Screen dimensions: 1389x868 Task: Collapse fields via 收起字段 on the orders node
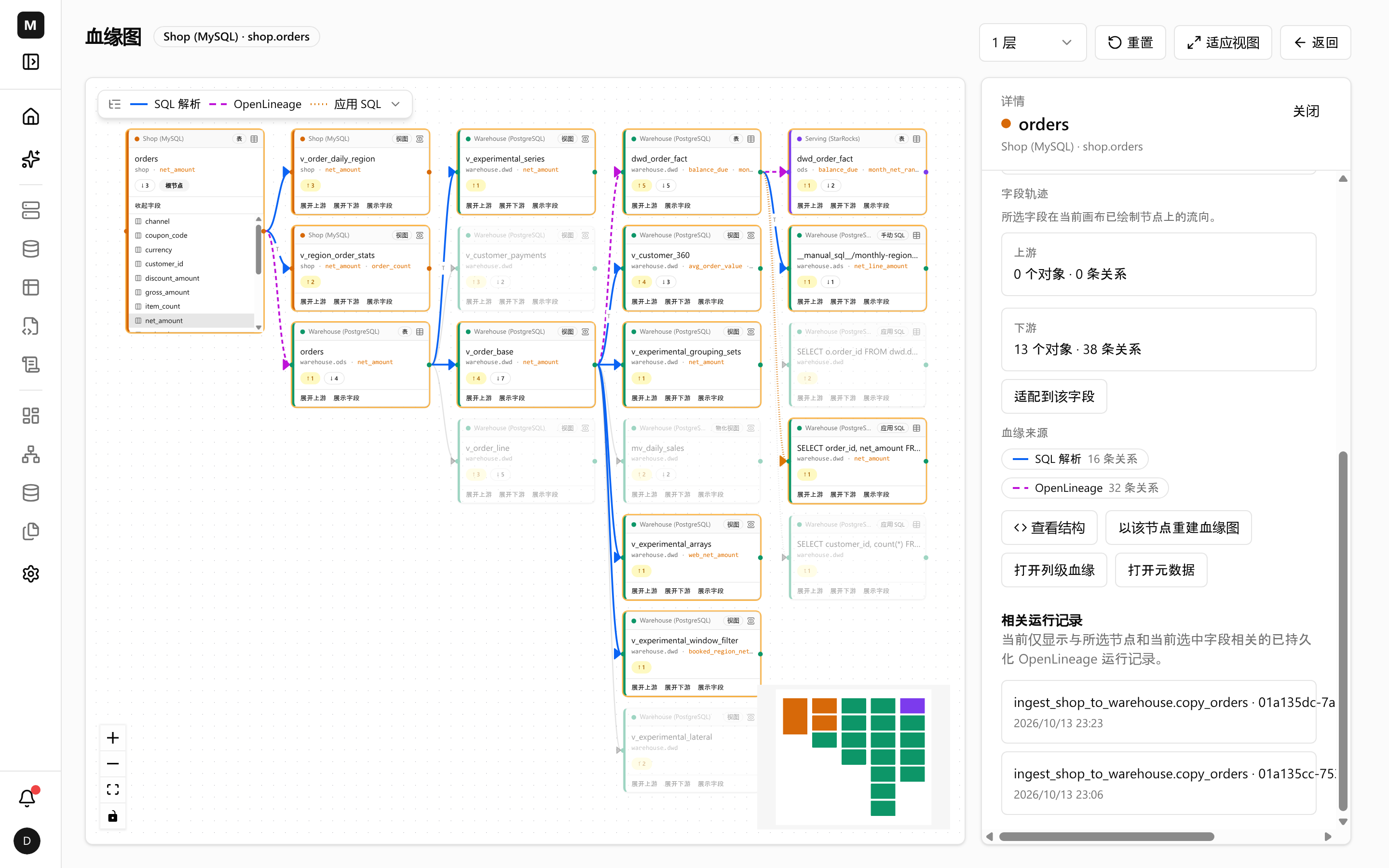[148, 205]
